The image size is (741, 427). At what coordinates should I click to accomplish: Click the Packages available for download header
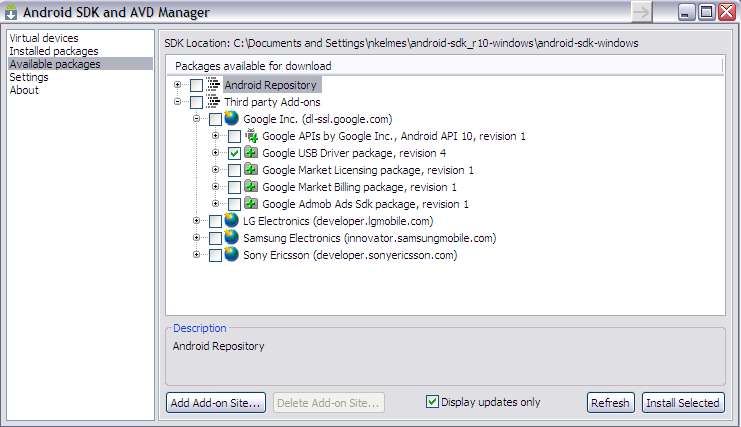point(445,66)
